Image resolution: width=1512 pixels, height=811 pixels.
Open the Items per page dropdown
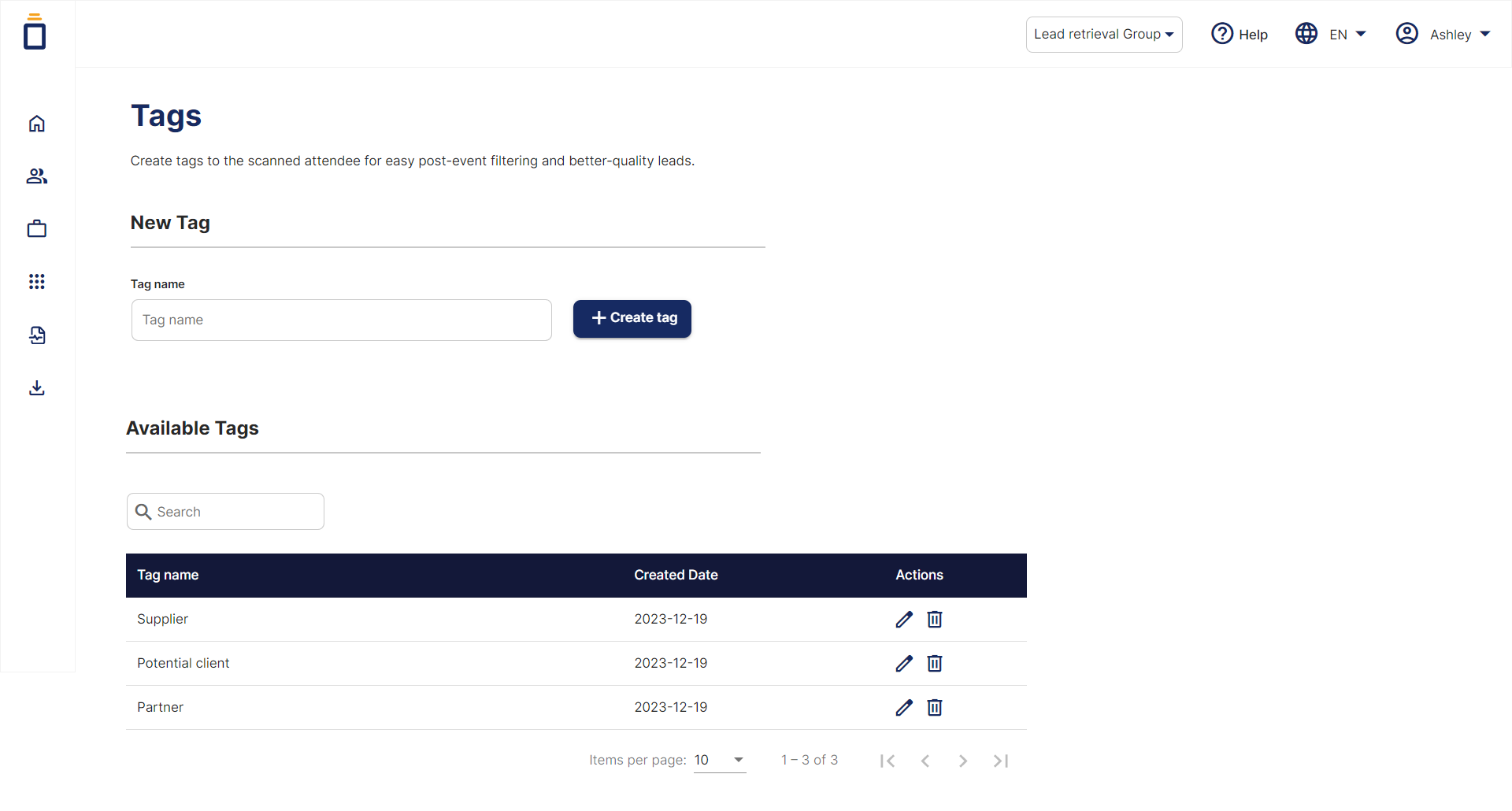[x=720, y=761]
